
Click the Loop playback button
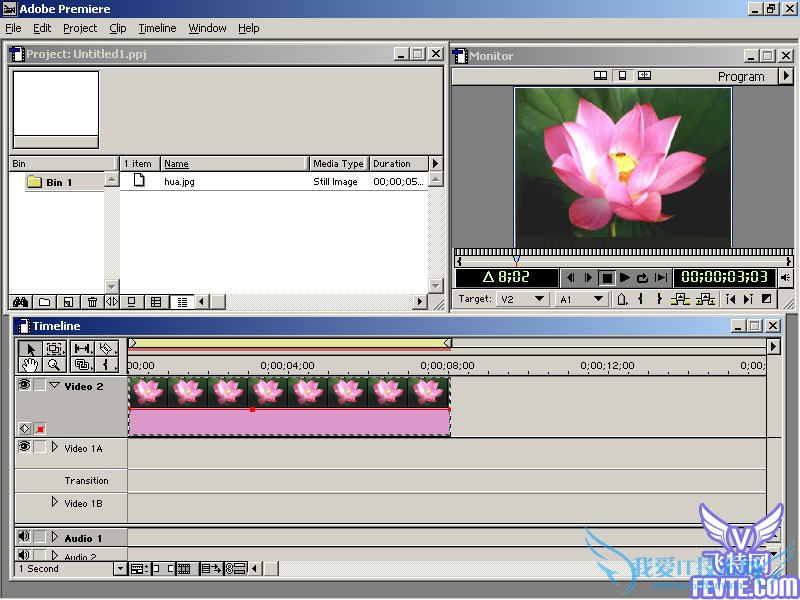tap(642, 278)
